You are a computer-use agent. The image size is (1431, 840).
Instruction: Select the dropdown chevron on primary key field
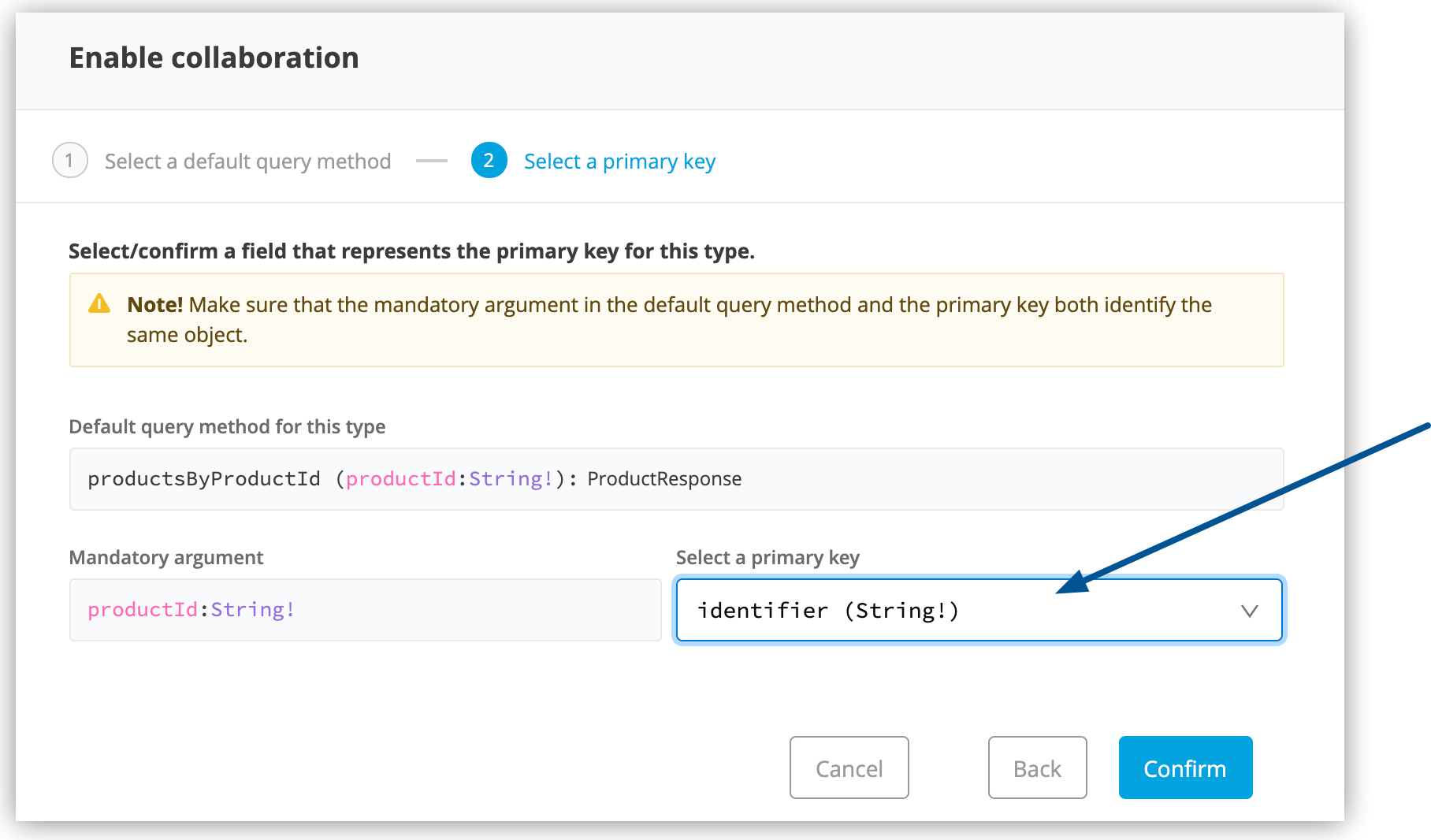[x=1247, y=610]
